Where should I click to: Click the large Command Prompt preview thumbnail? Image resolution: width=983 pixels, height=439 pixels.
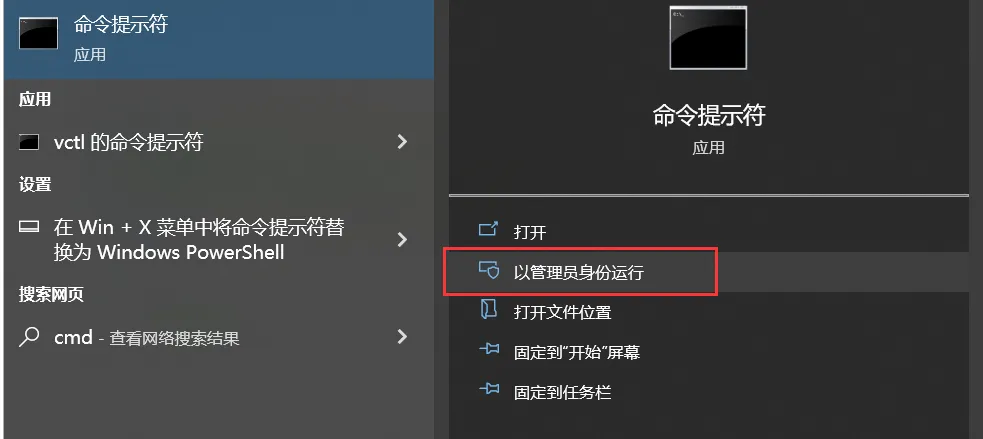pos(708,38)
